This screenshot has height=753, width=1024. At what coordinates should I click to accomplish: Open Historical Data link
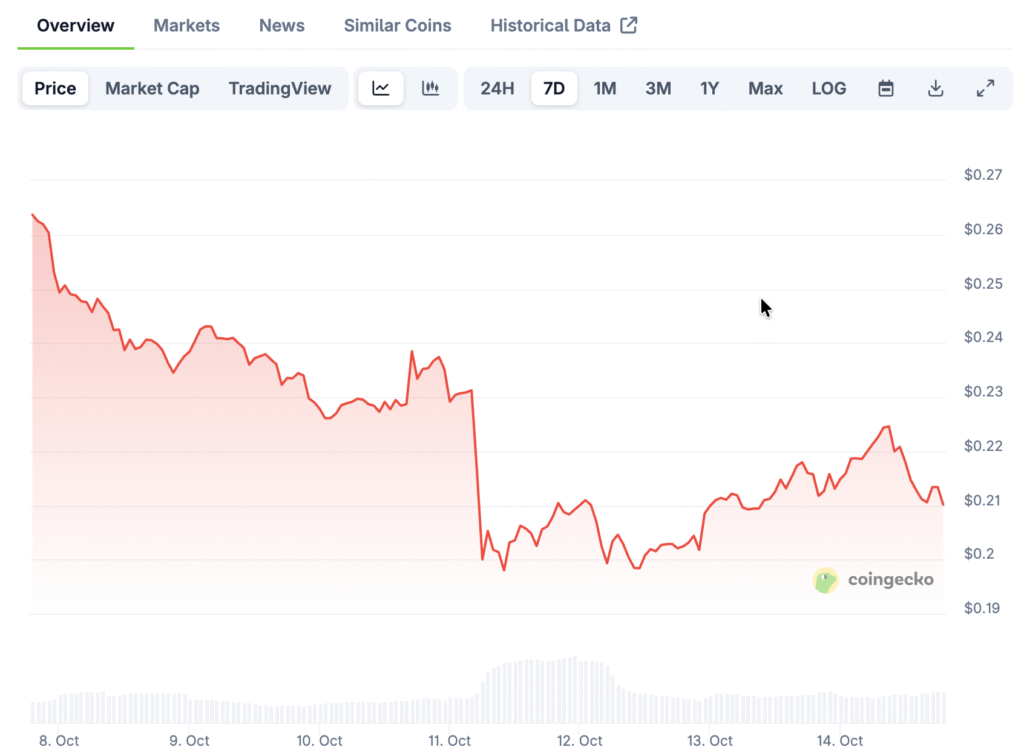coord(550,25)
